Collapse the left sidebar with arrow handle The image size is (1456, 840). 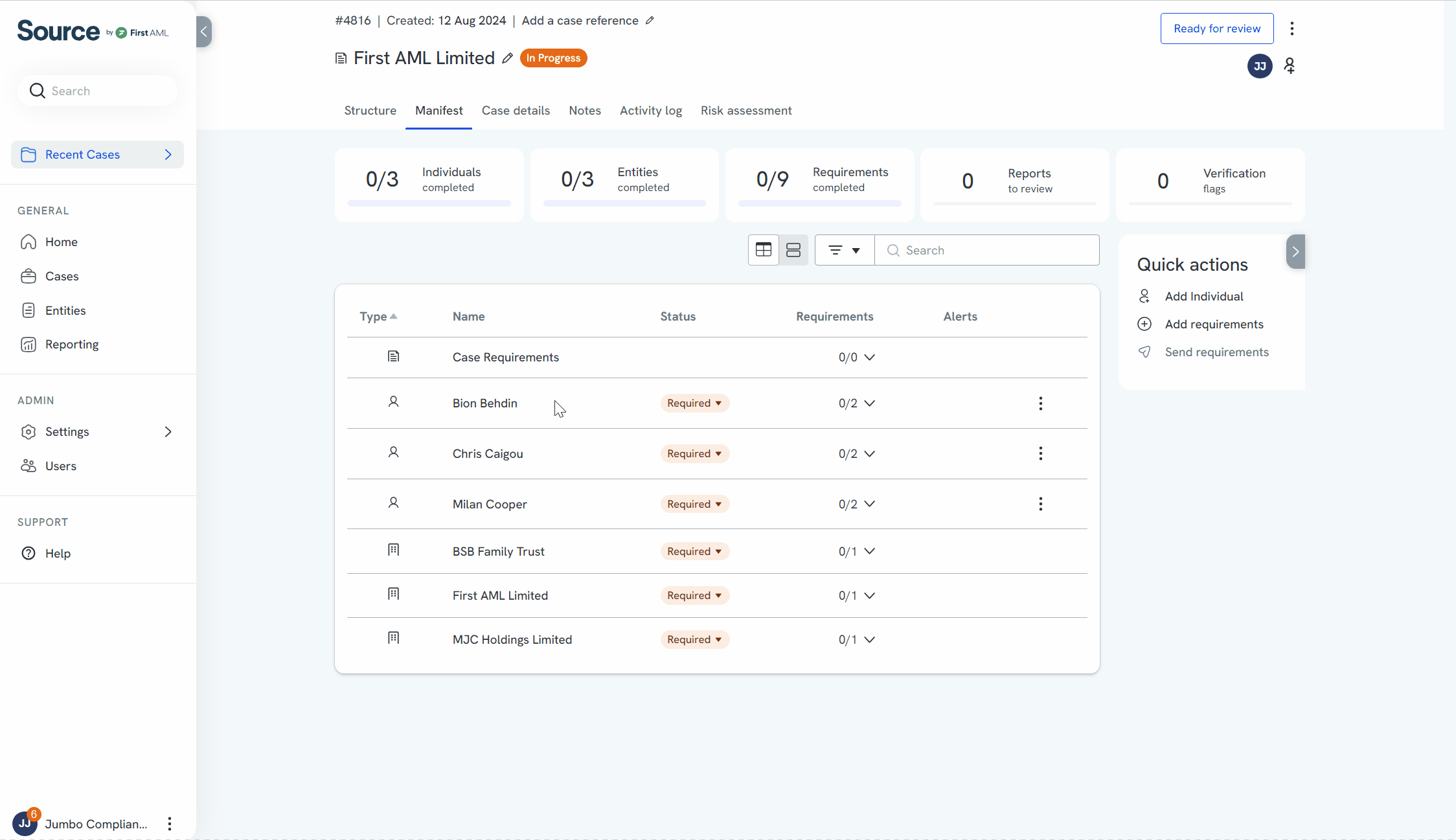204,31
